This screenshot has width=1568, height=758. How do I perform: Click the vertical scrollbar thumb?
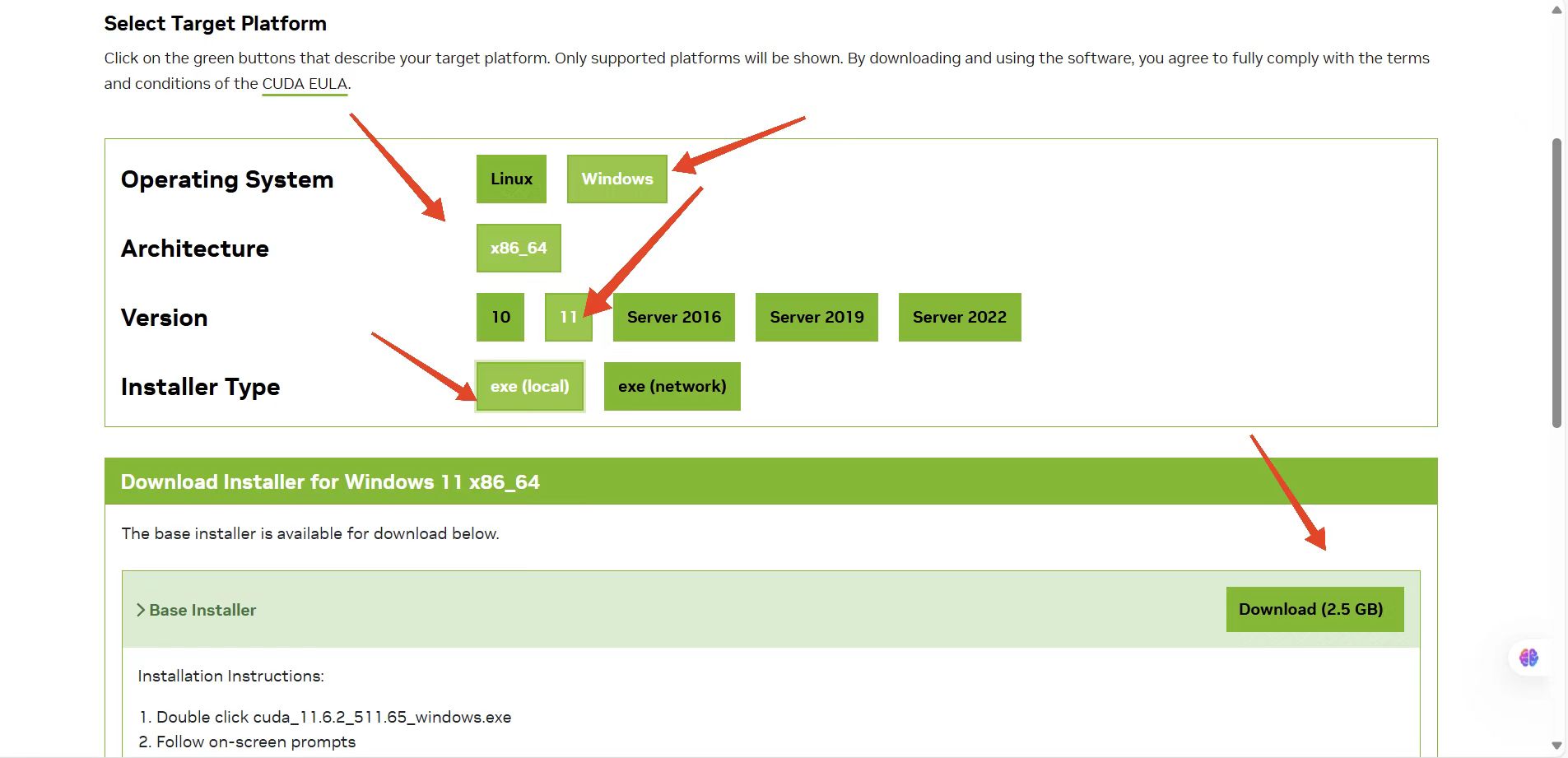[1556, 283]
